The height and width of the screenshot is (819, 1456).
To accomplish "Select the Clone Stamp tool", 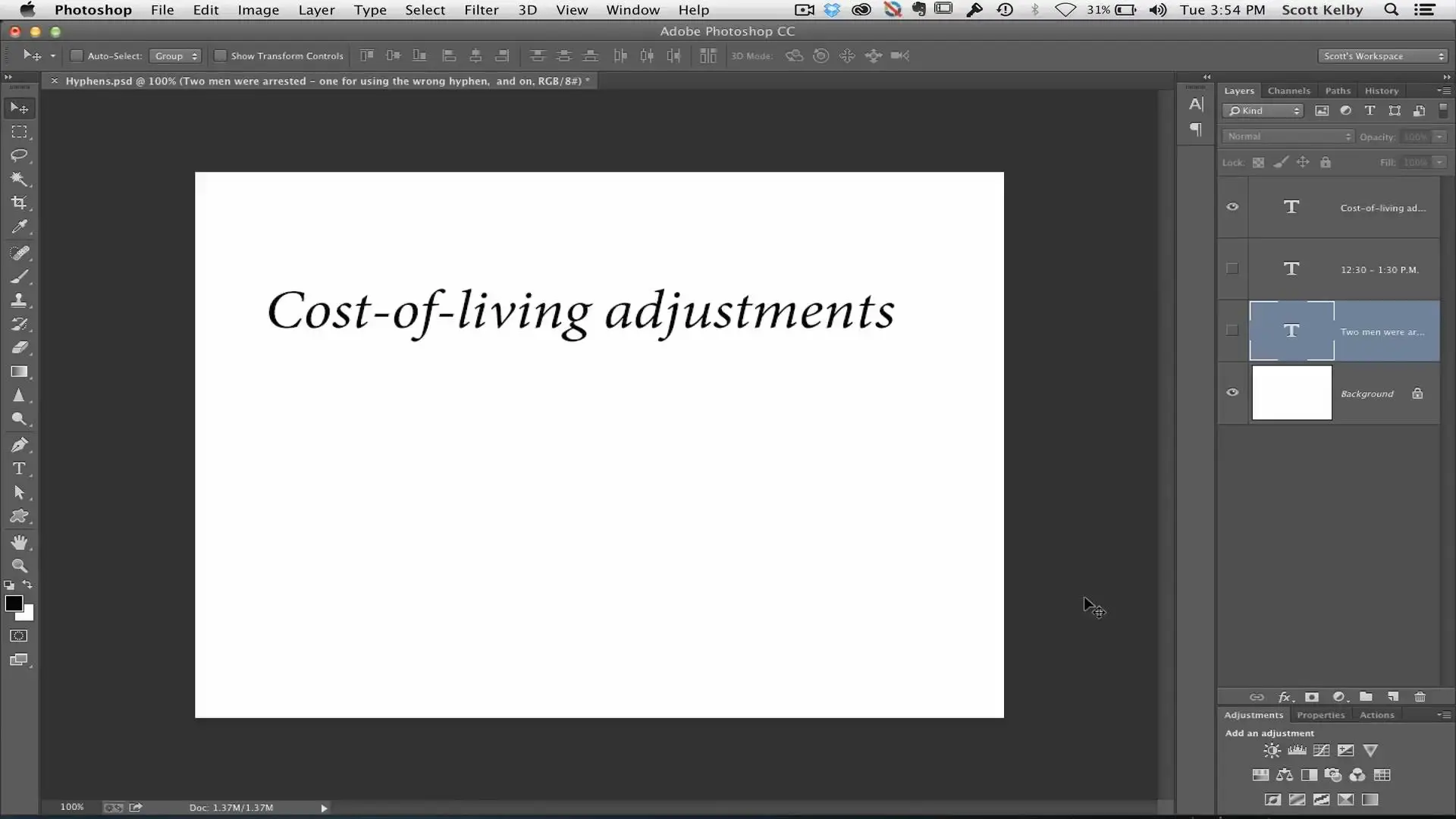I will pyautogui.click(x=19, y=300).
